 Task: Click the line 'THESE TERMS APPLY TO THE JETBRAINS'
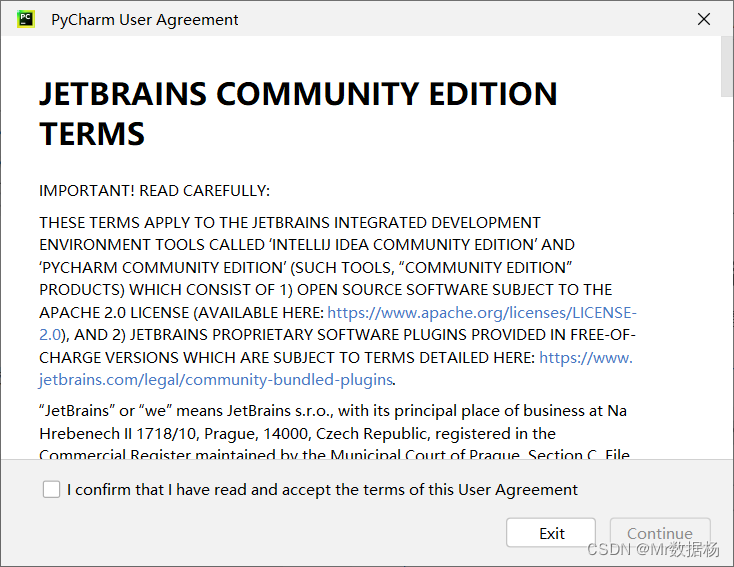pos(290,222)
